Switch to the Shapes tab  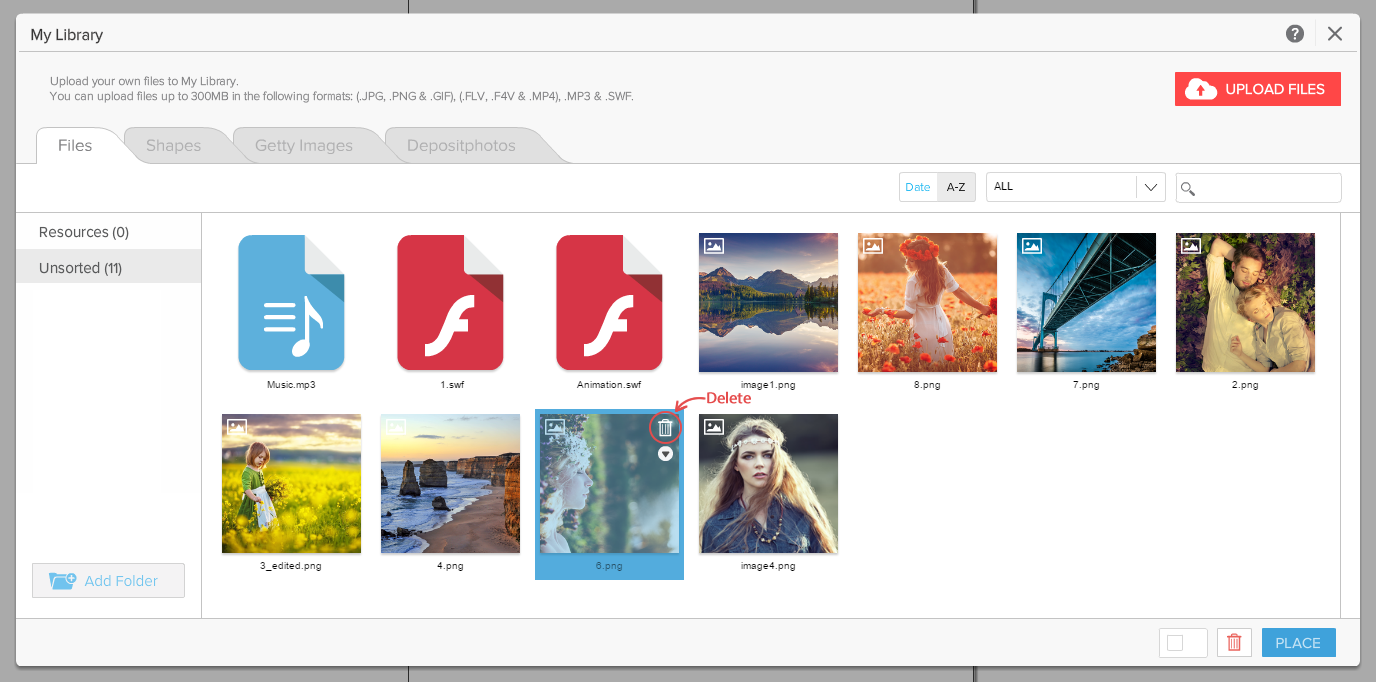(174, 146)
